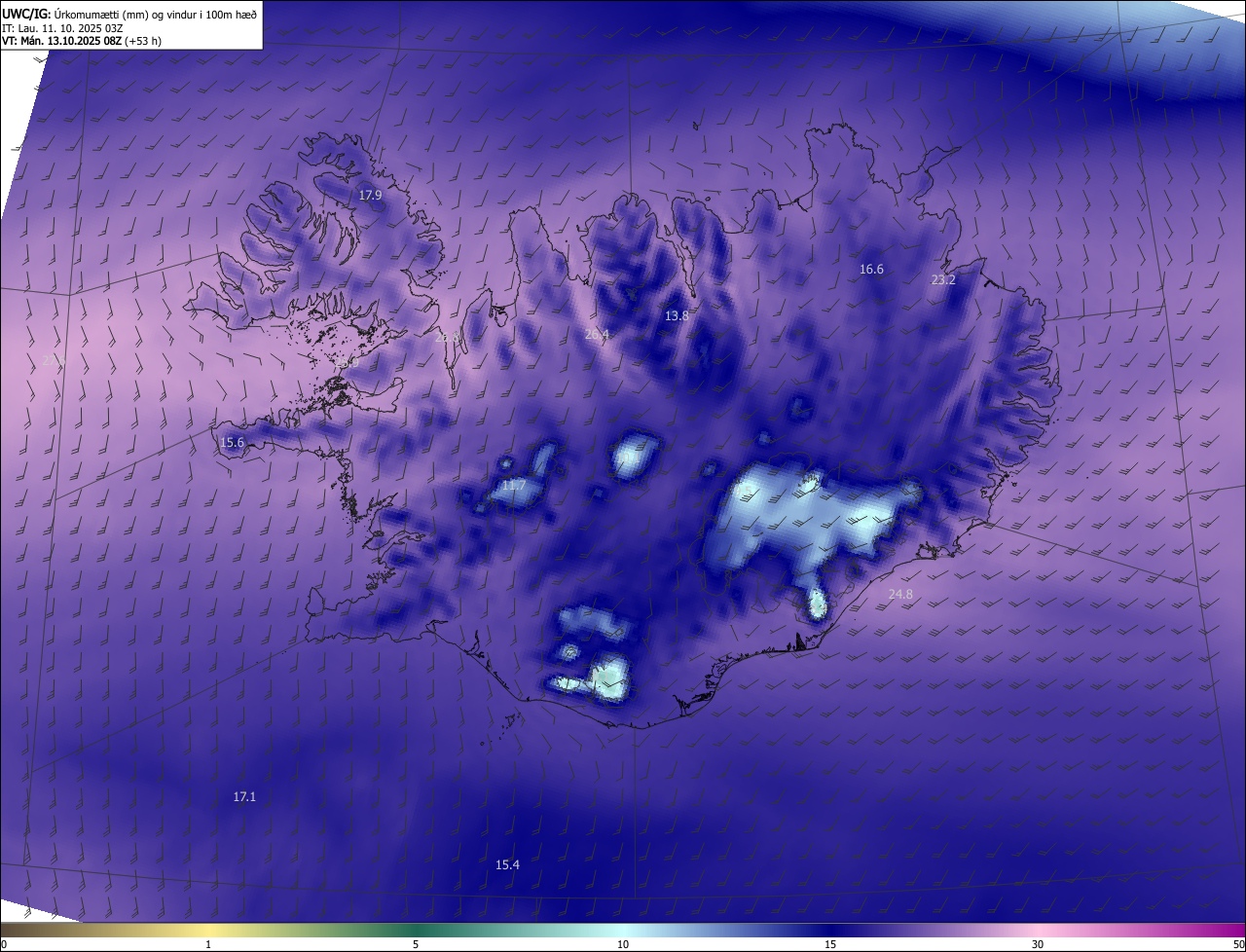
Task: Click the map value label 17.1
Action: [x=244, y=796]
